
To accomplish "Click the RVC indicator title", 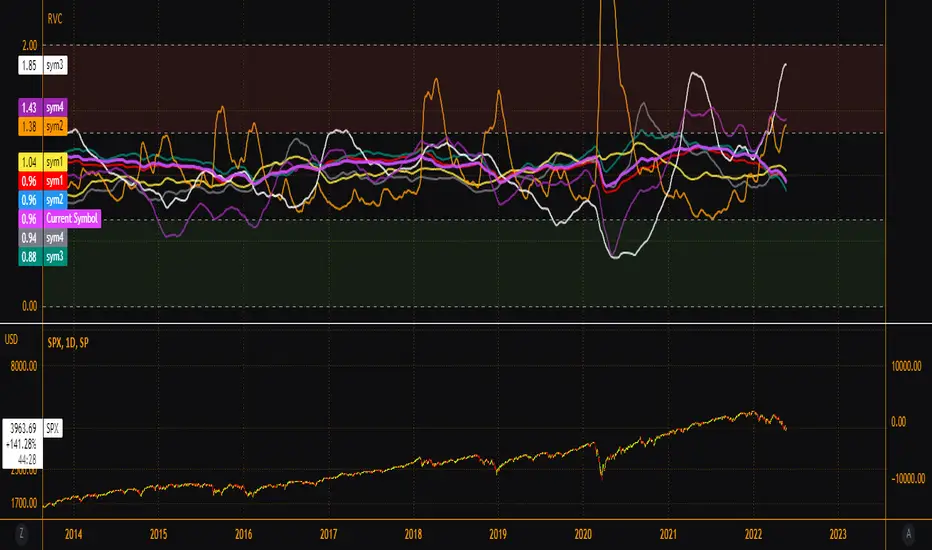I will 55,19.
